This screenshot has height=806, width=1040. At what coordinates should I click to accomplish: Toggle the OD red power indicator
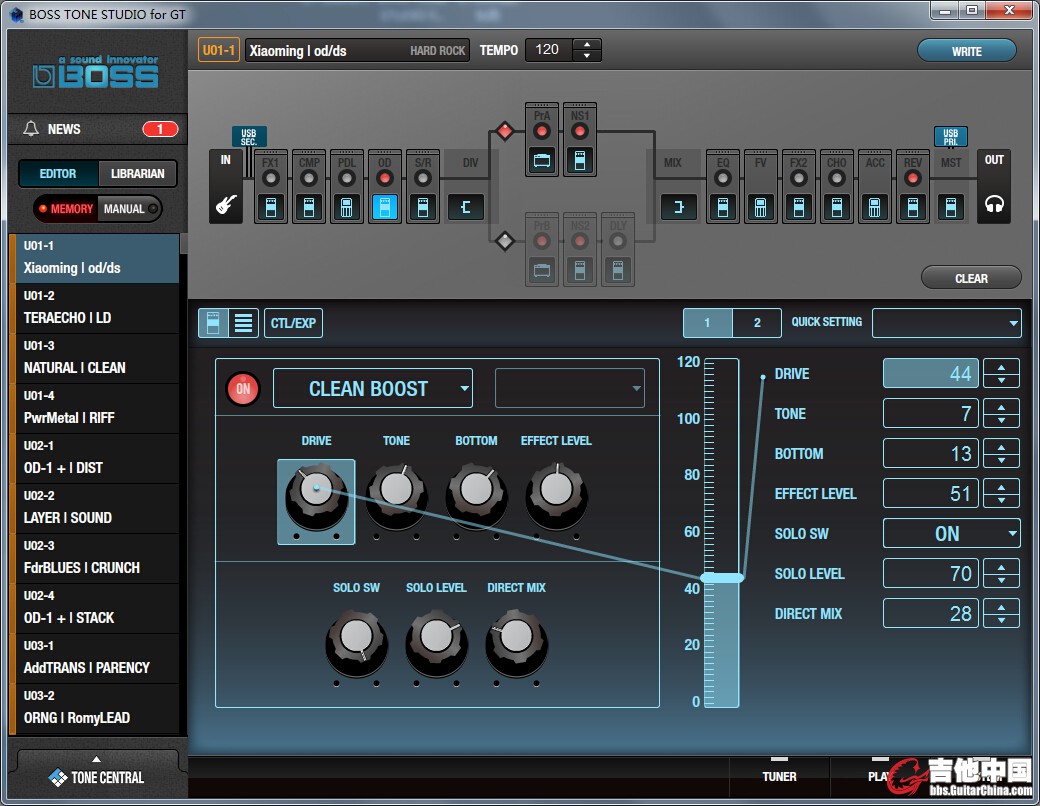tap(385, 178)
